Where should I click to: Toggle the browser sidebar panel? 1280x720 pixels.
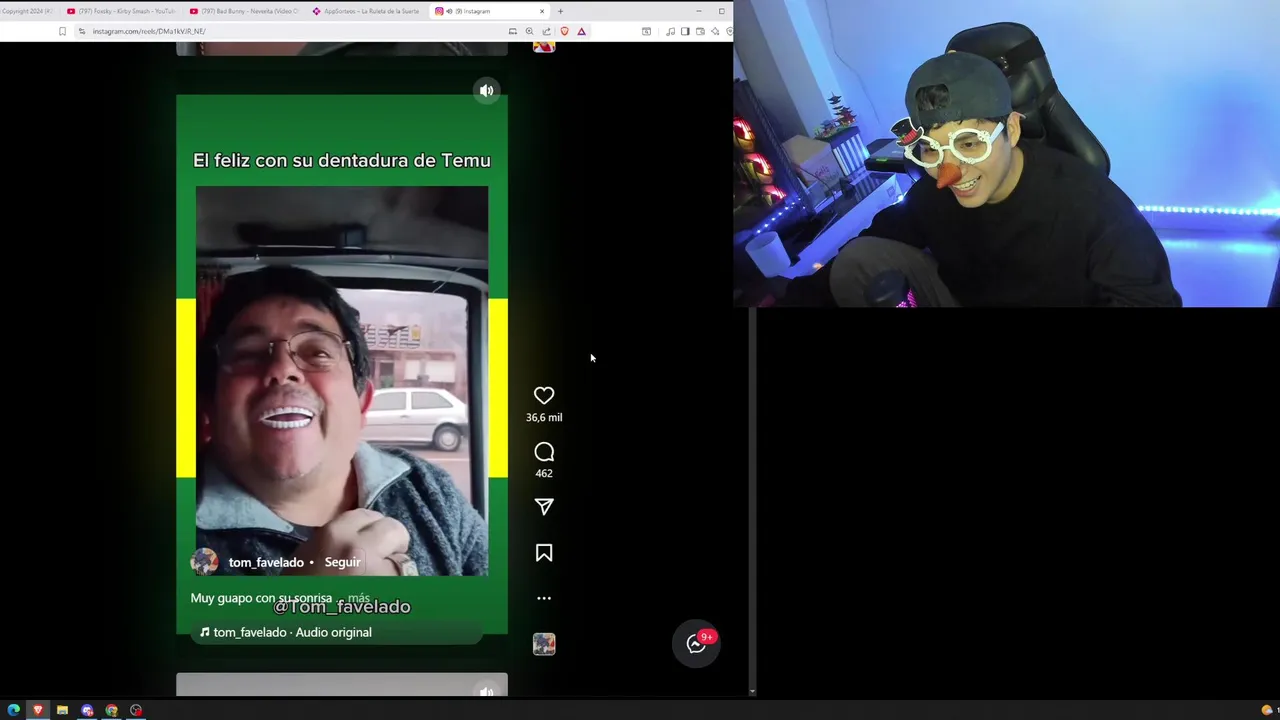(x=685, y=31)
